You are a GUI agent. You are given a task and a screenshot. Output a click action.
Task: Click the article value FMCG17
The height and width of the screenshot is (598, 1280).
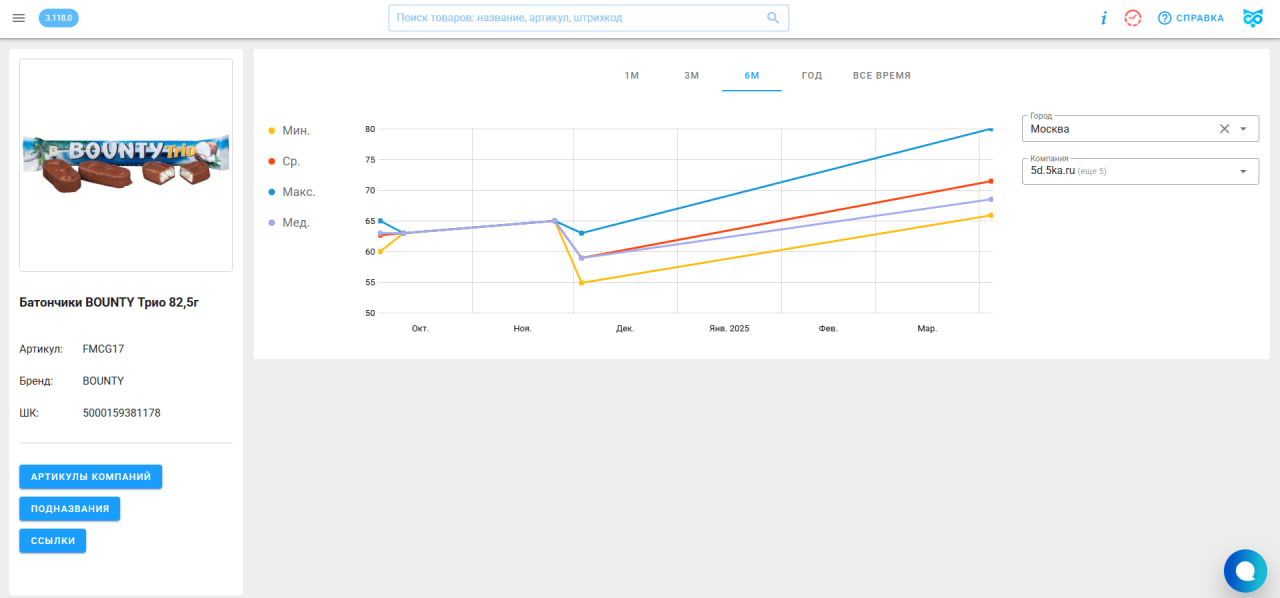104,349
